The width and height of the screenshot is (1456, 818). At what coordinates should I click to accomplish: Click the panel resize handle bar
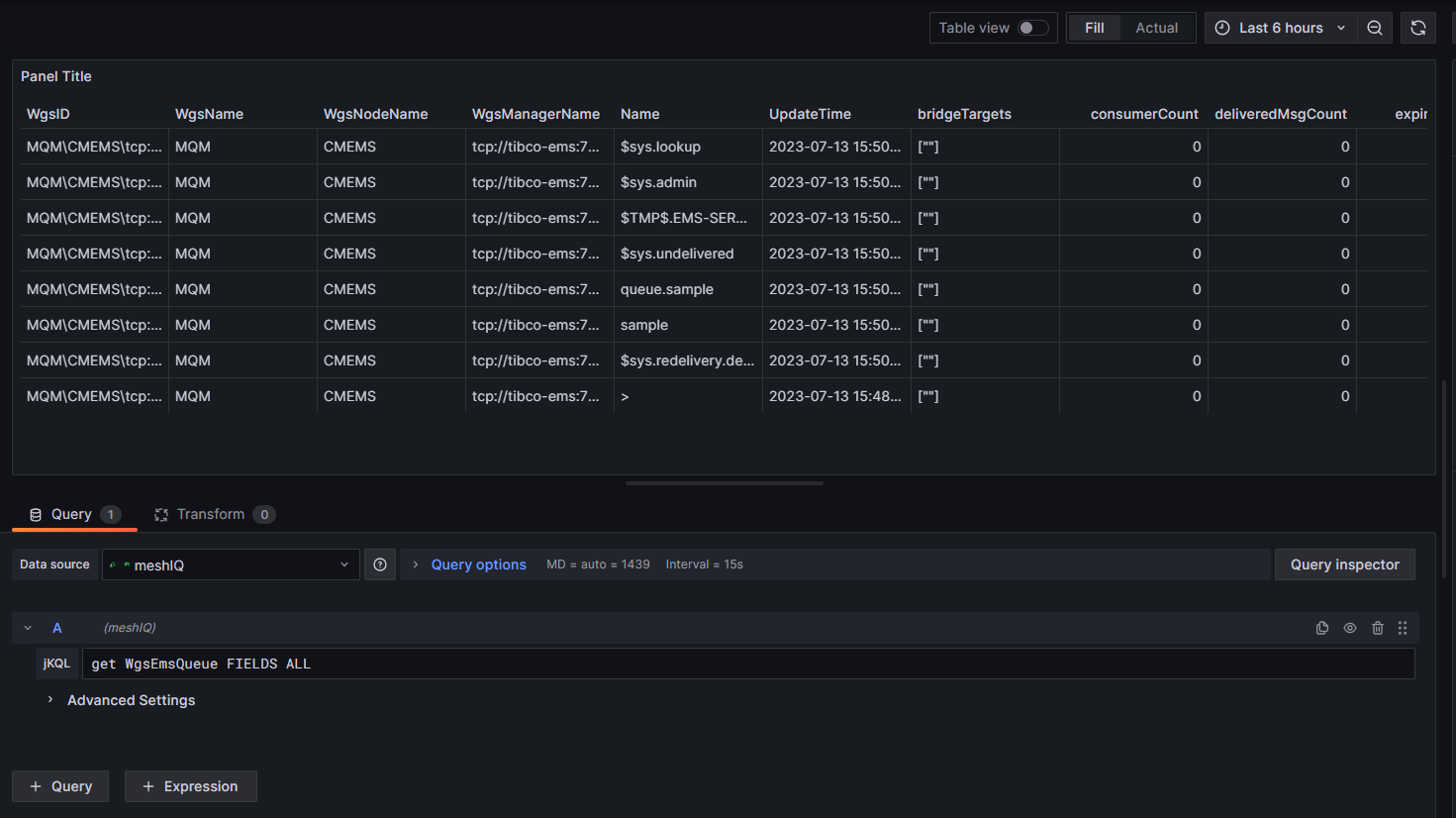tap(725, 483)
